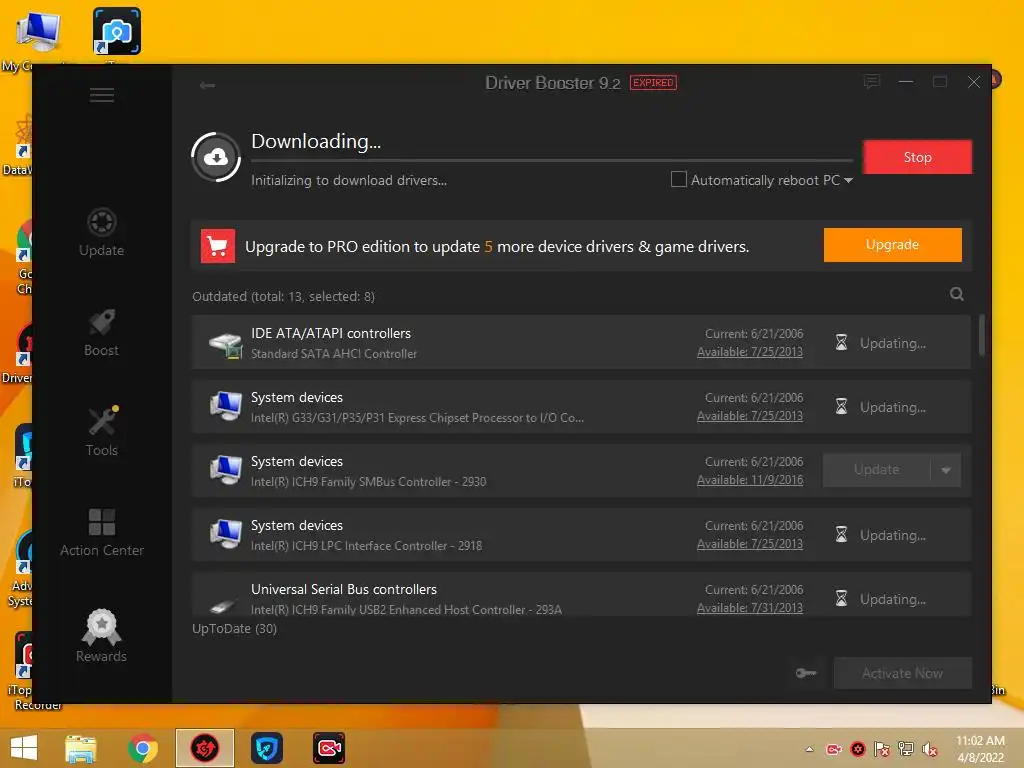Click the orange Upgrade button

click(x=892, y=245)
